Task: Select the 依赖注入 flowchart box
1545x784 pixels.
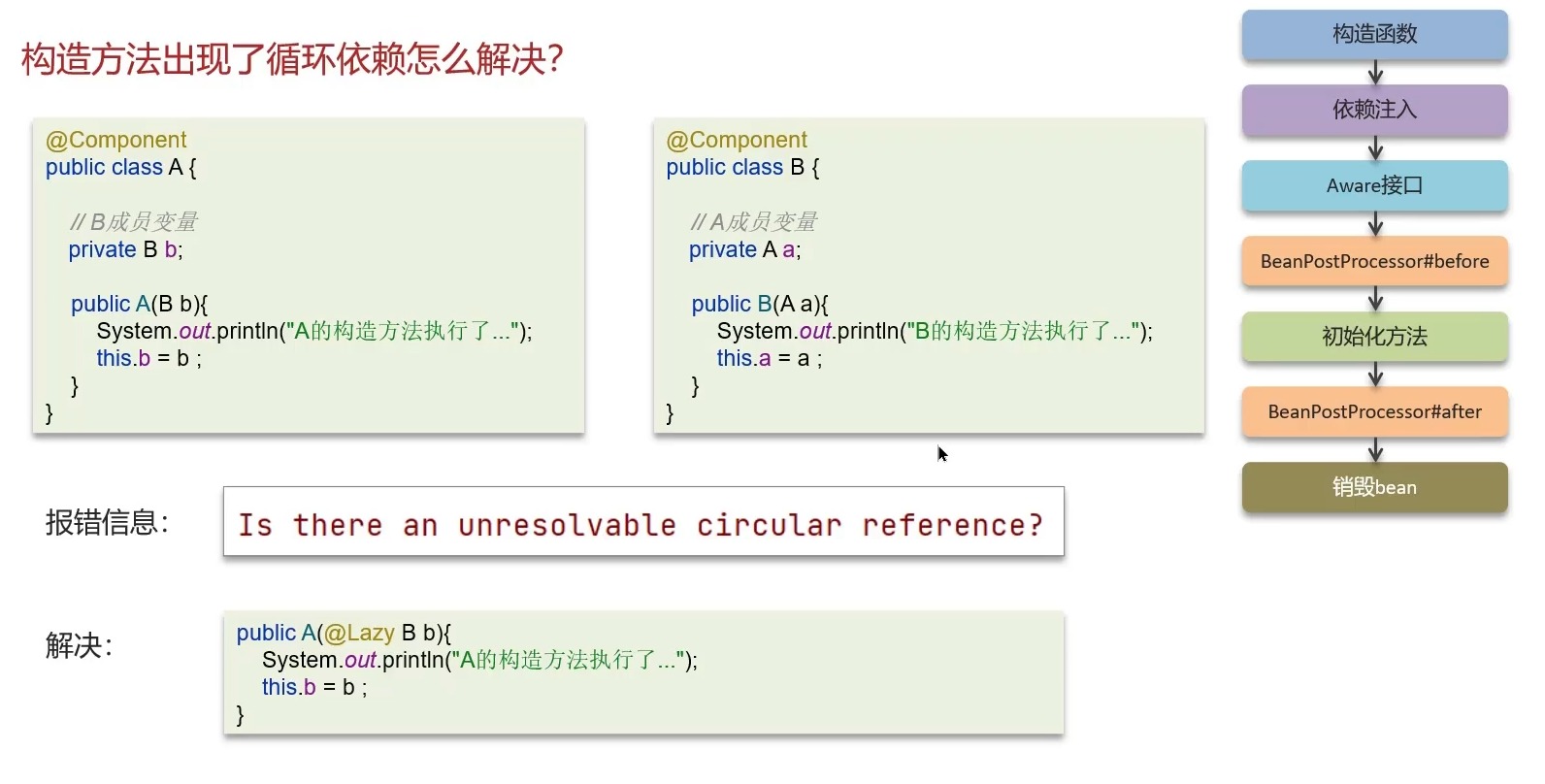Action: [x=1374, y=110]
